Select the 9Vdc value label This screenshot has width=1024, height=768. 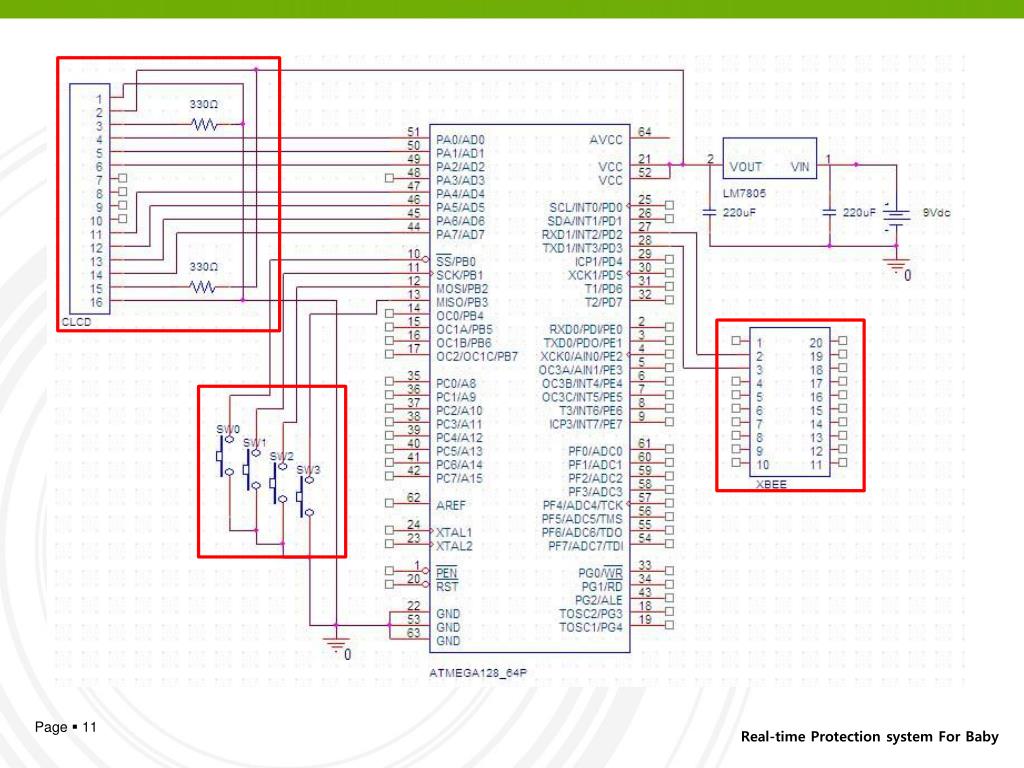coord(936,213)
